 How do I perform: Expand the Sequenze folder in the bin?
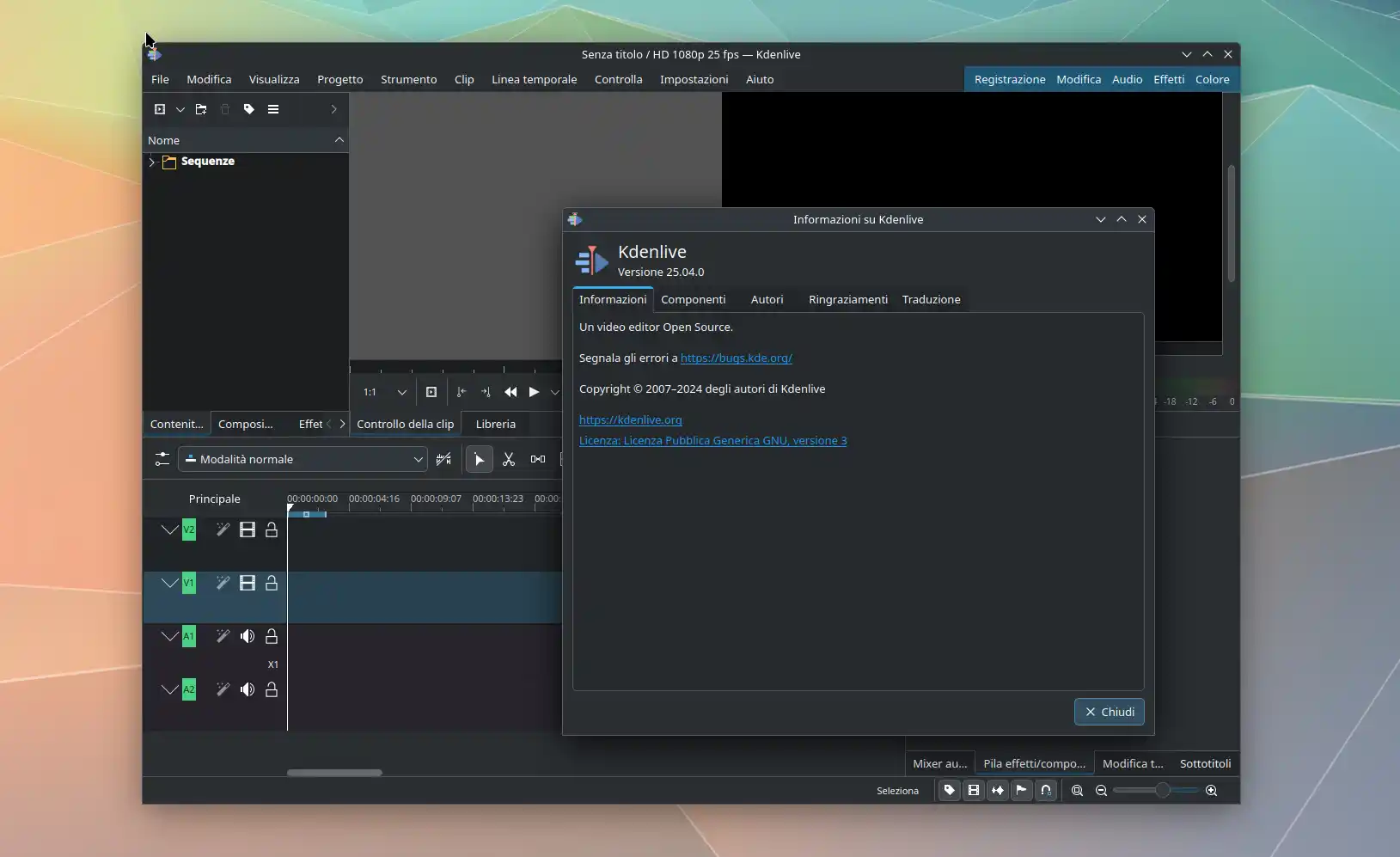(x=152, y=162)
